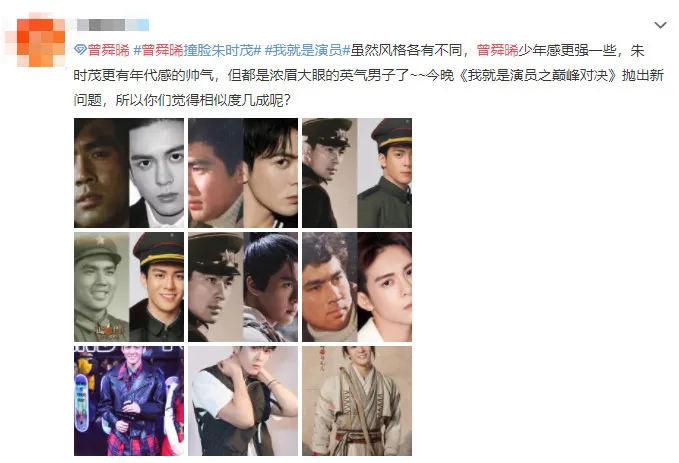Open the post options chevron dropdown
This screenshot has height=463, width=679.
pyautogui.click(x=660, y=25)
